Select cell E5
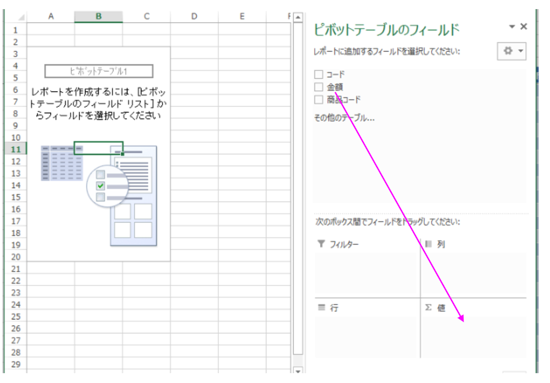 [x=242, y=77]
